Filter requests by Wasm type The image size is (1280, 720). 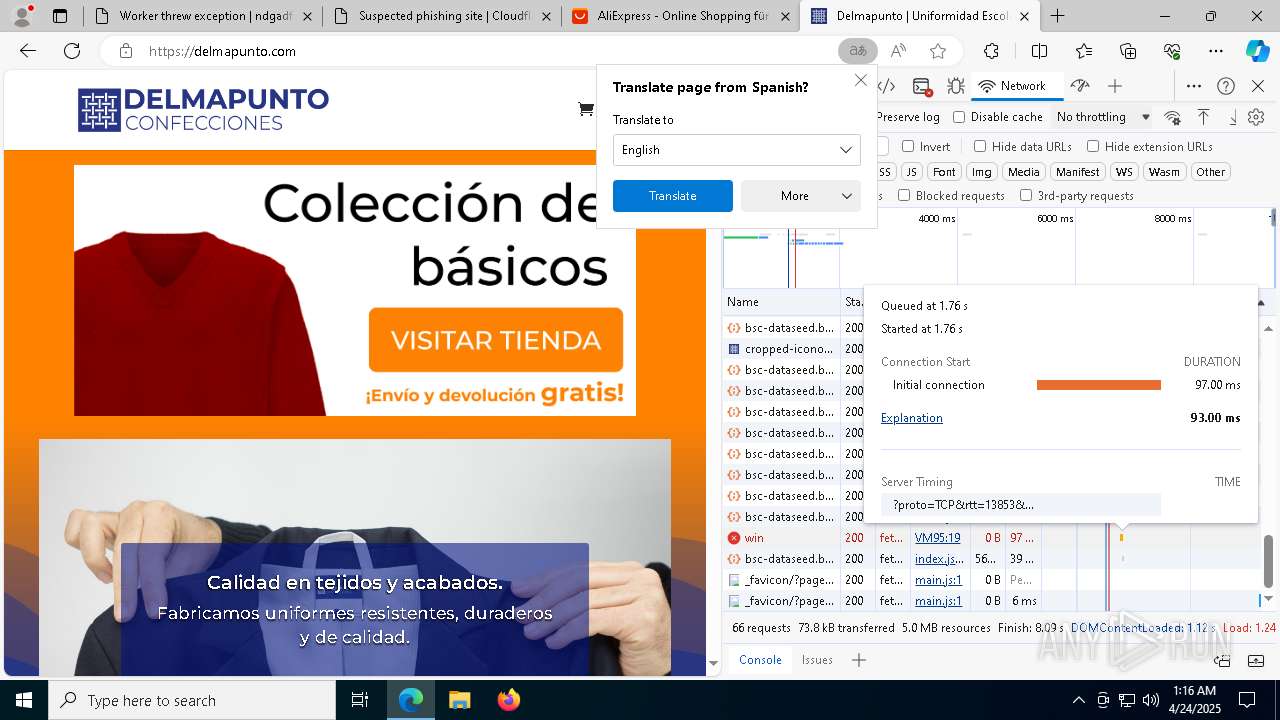1164,172
